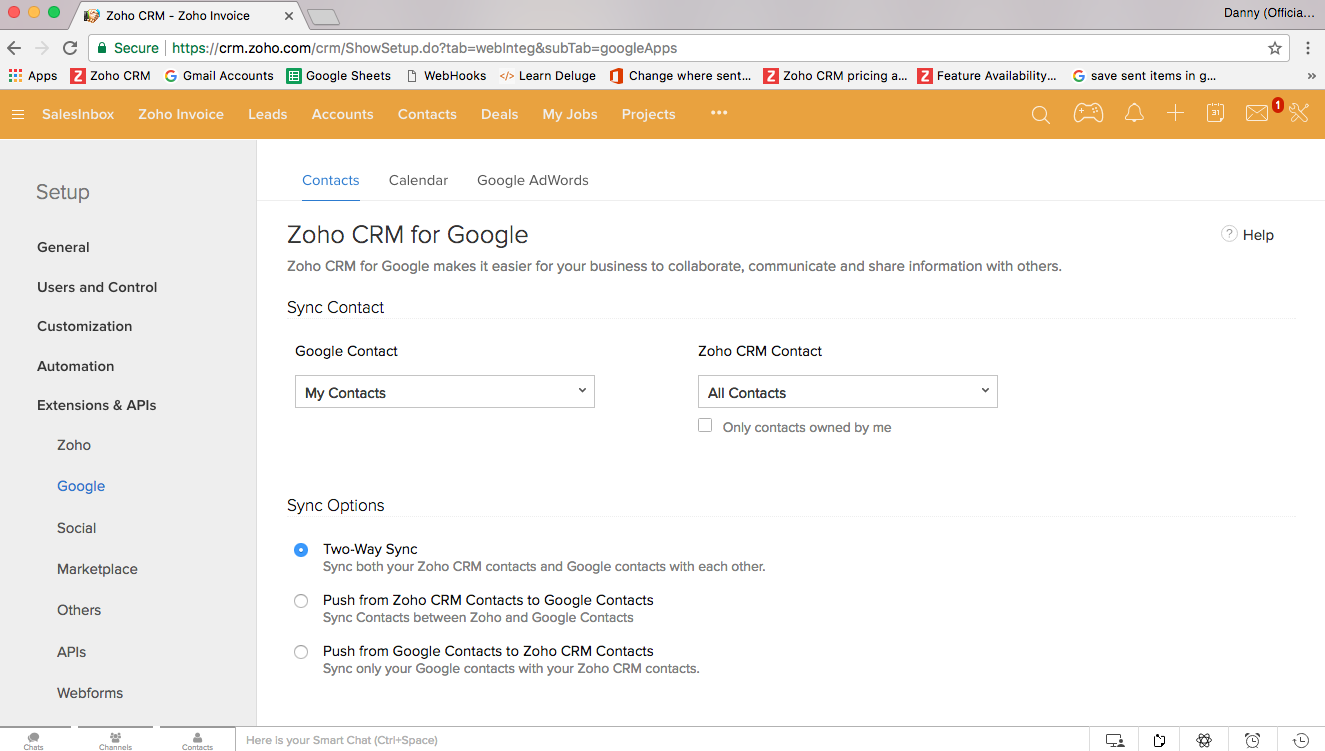This screenshot has width=1325, height=751.
Task: Open the calendar icon in header
Action: pyautogui.click(x=1215, y=113)
